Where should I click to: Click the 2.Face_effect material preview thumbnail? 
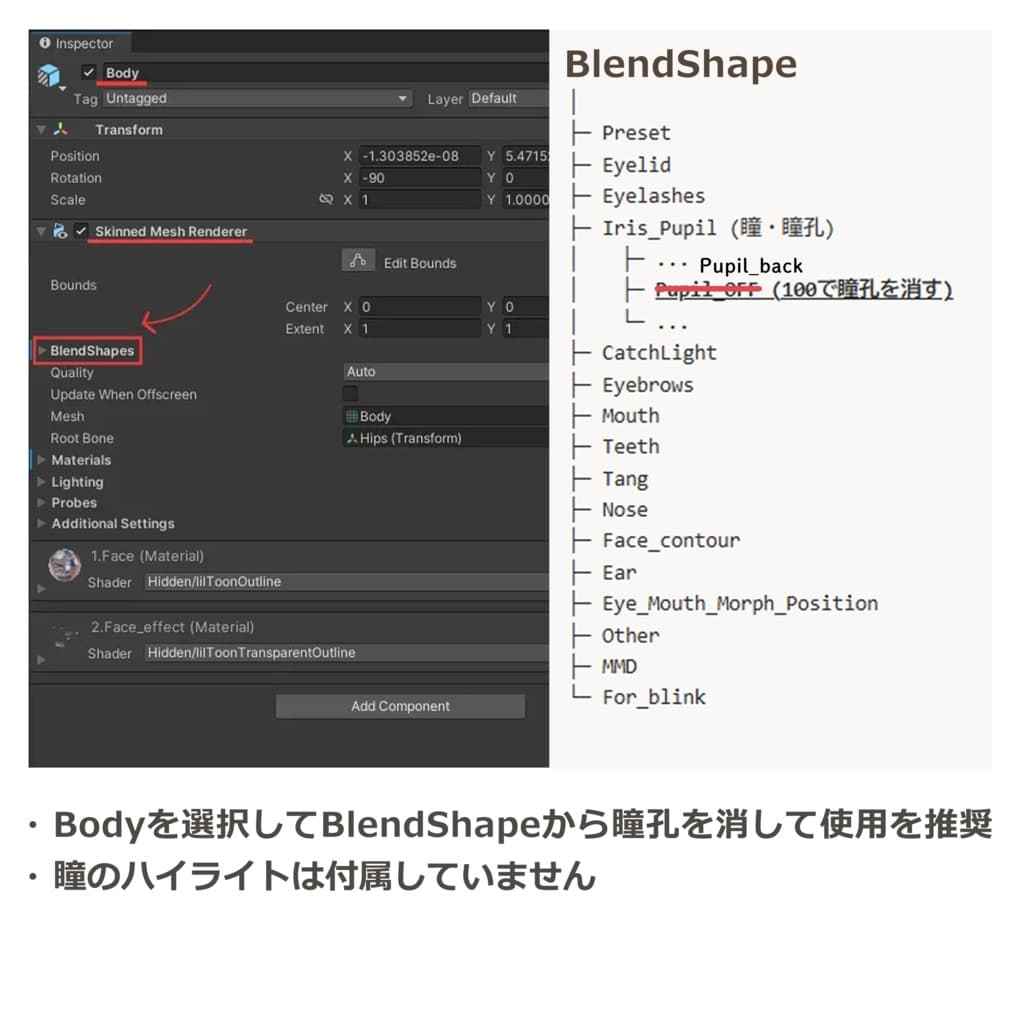point(65,636)
